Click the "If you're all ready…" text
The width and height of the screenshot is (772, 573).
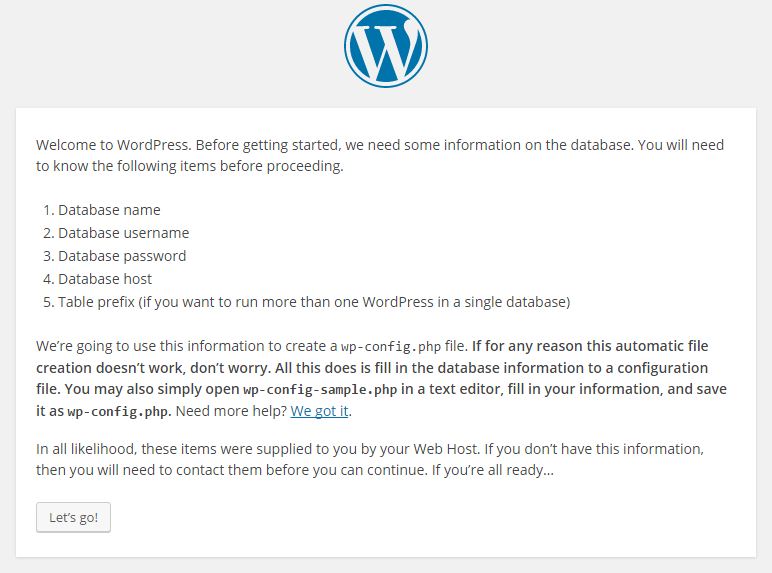pos(493,470)
